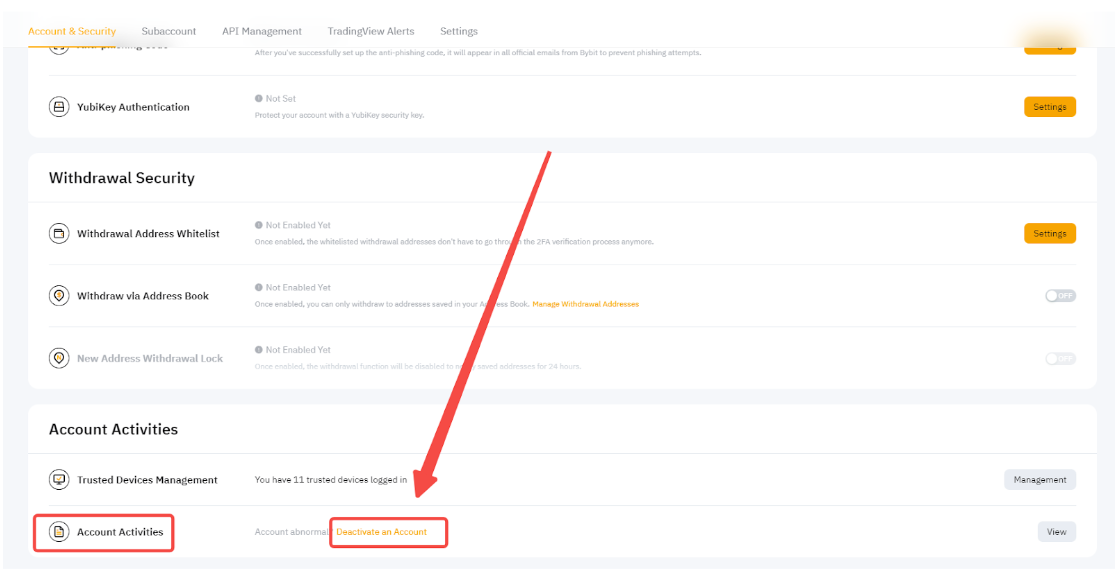Click the YubiKey Authentication icon
Screen dimensions: 1118x570
coord(59,107)
